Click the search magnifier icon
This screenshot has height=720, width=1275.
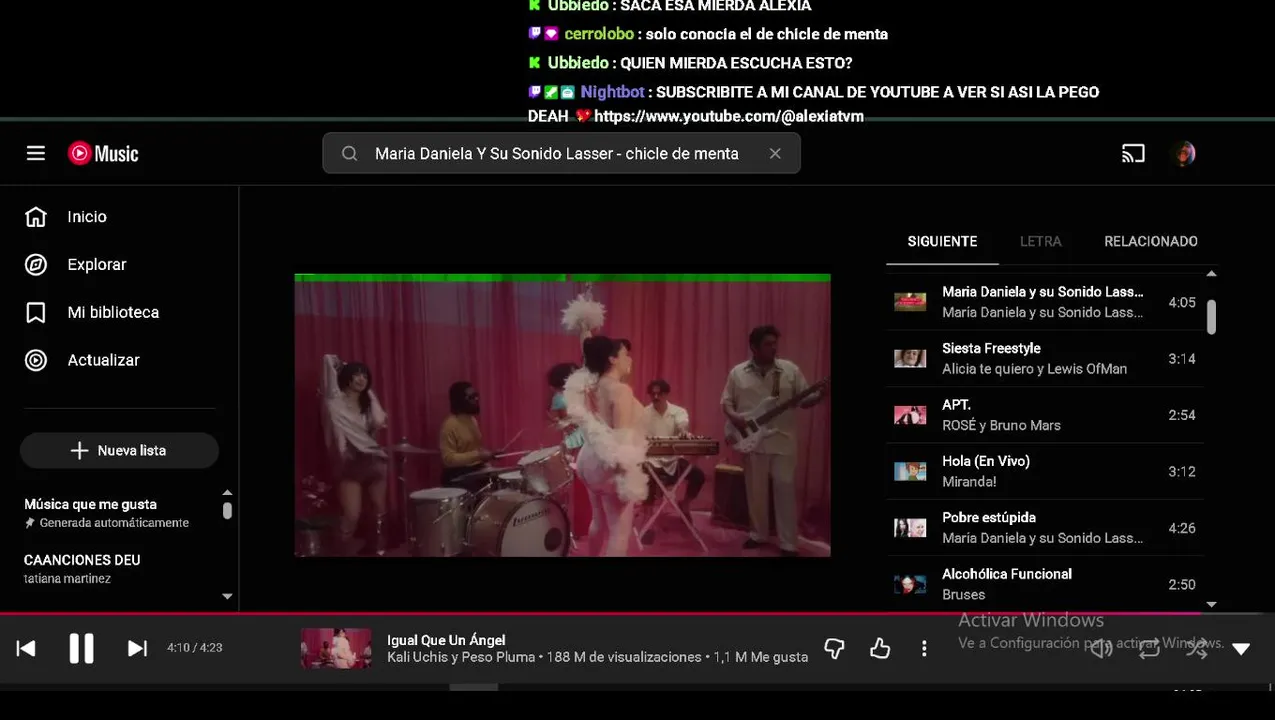[349, 153]
